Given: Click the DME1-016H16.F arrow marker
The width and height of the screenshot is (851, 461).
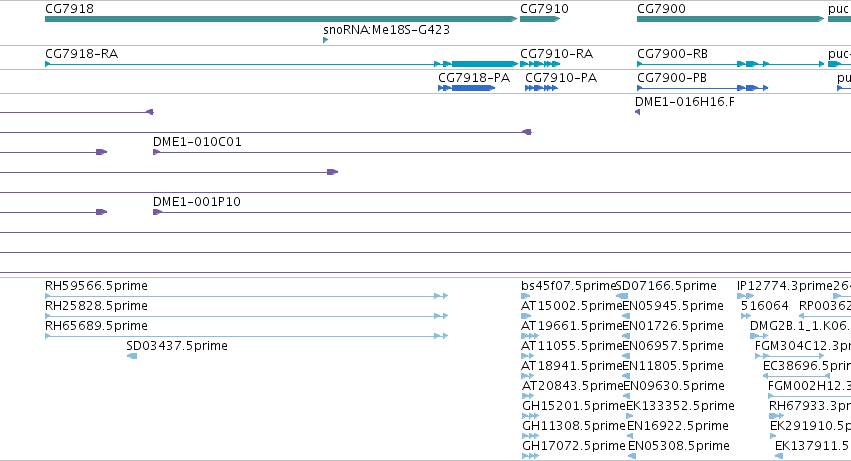Looking at the screenshot, I should coord(638,112).
